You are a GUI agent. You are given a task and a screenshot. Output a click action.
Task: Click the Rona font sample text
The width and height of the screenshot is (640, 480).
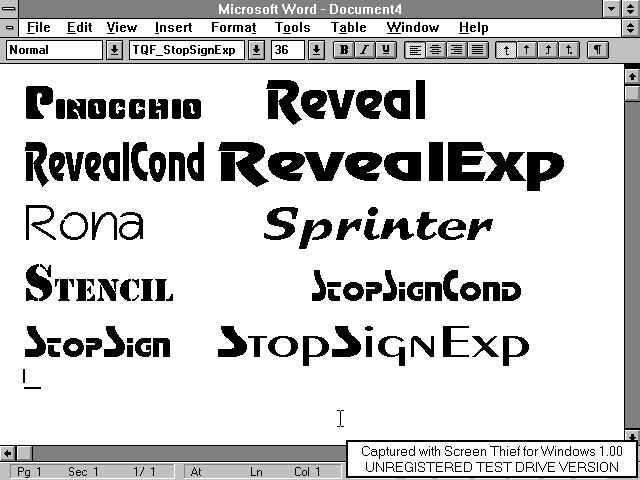[x=84, y=222]
